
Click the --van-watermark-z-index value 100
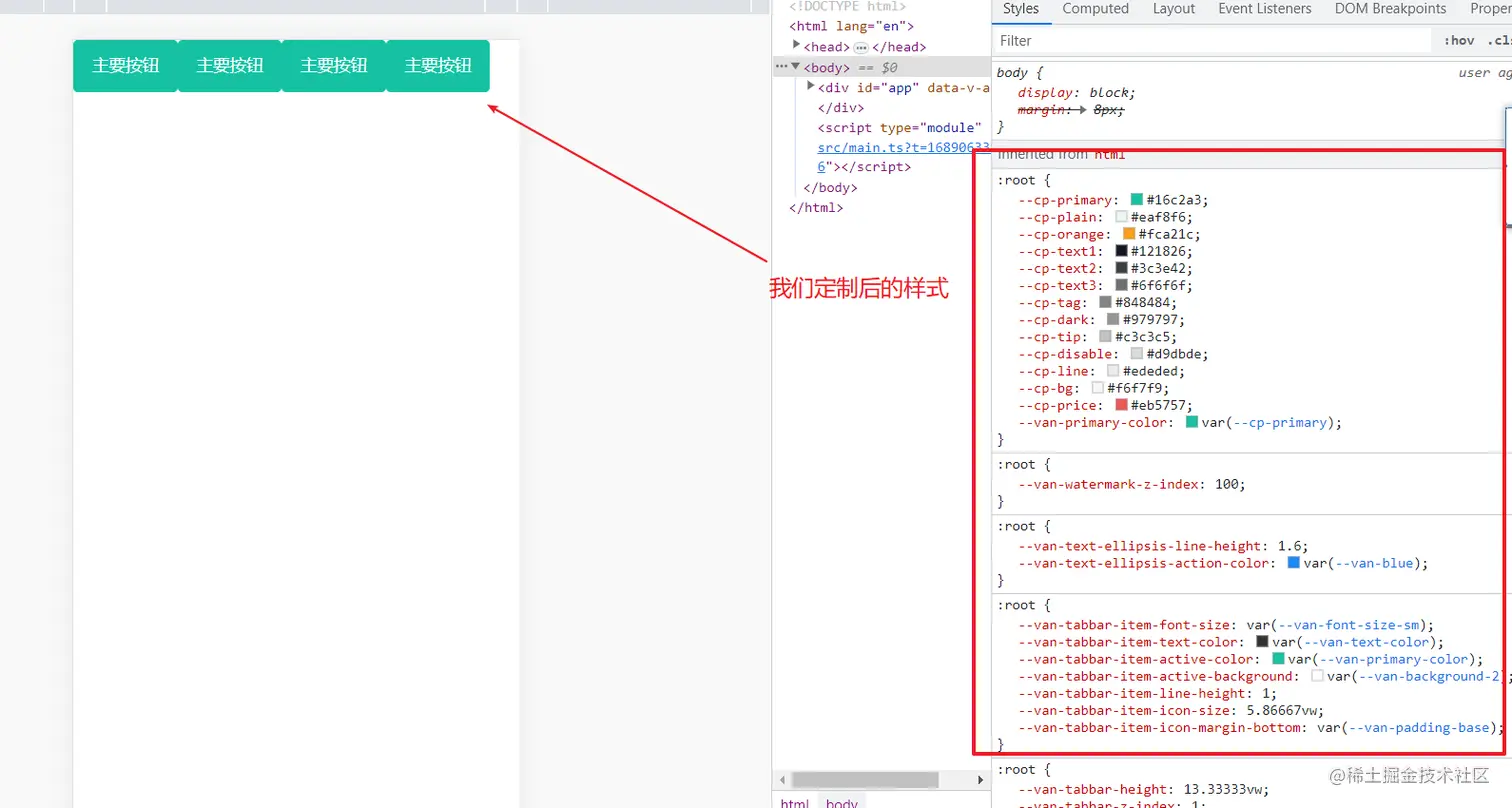(x=1229, y=484)
